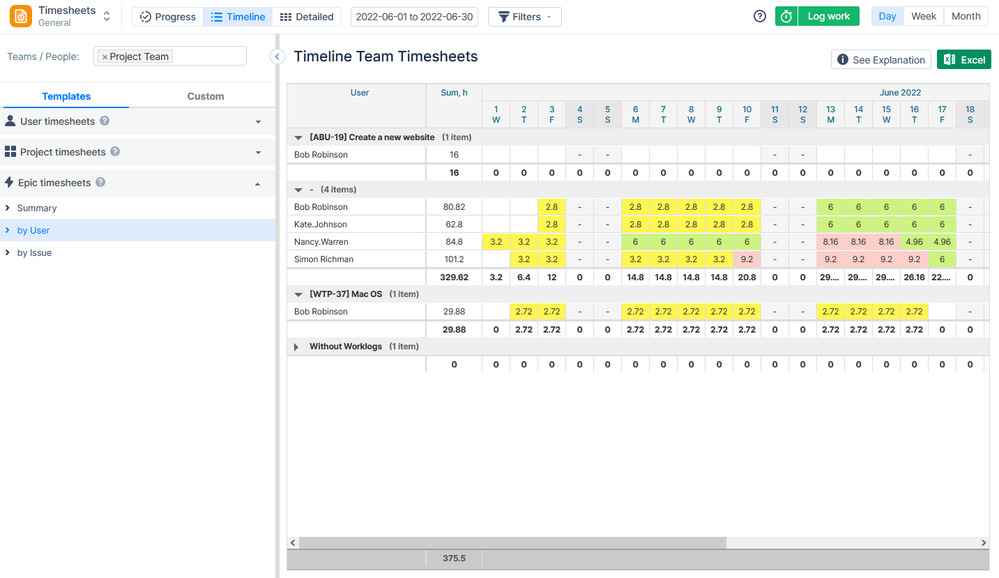
Task: Switch to Week view
Action: tap(923, 16)
